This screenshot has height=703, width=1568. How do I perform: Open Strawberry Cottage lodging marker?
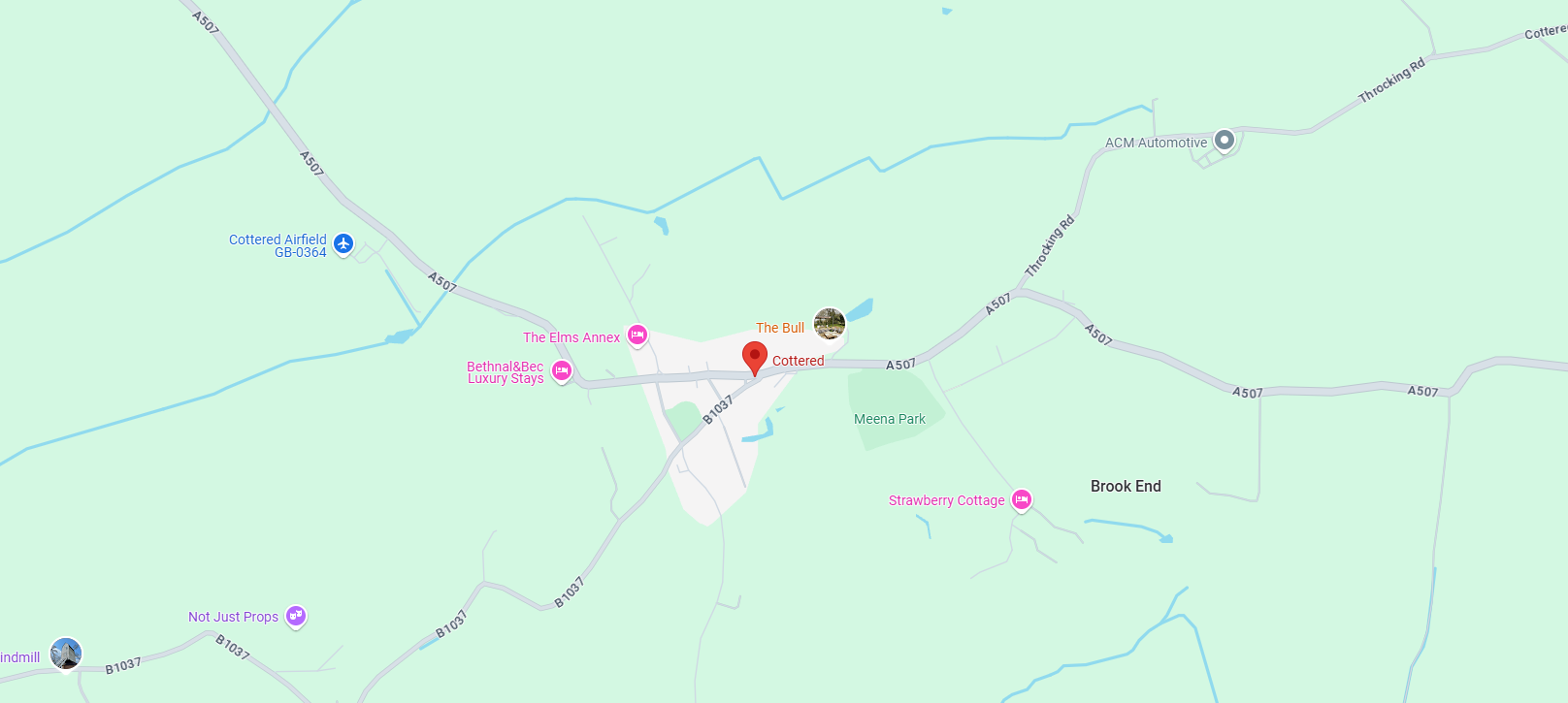pyautogui.click(x=1022, y=500)
